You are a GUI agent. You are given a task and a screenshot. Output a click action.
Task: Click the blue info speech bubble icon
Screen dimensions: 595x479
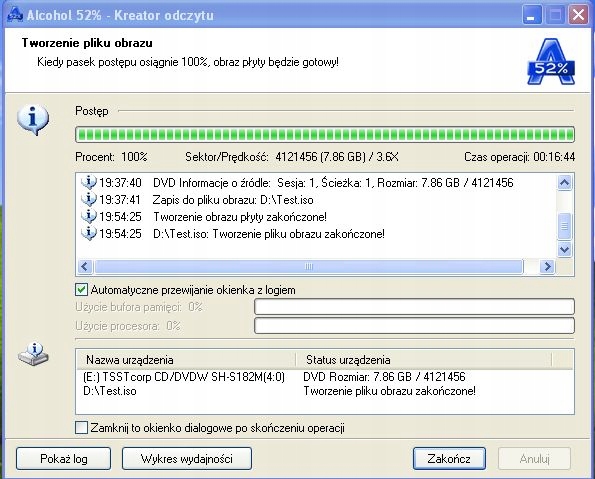point(33,120)
